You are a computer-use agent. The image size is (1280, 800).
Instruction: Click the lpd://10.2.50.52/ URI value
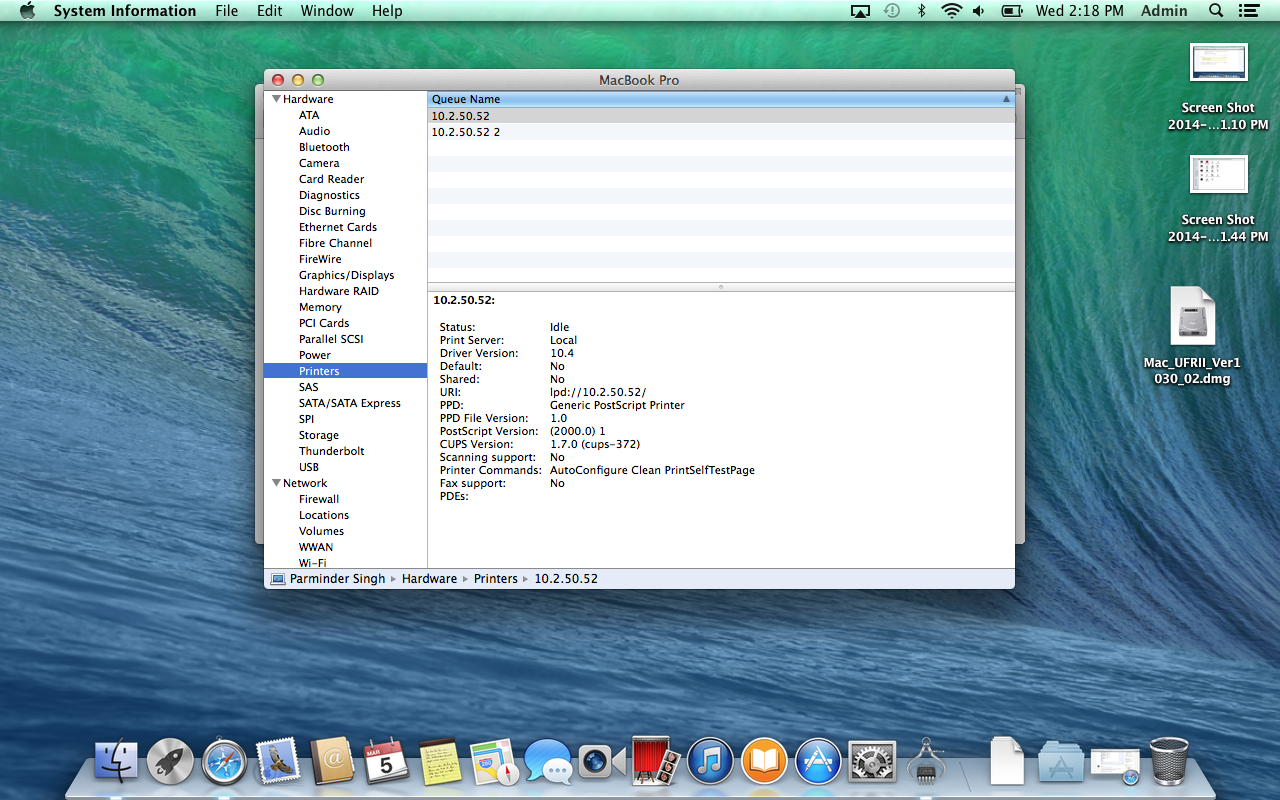(598, 392)
